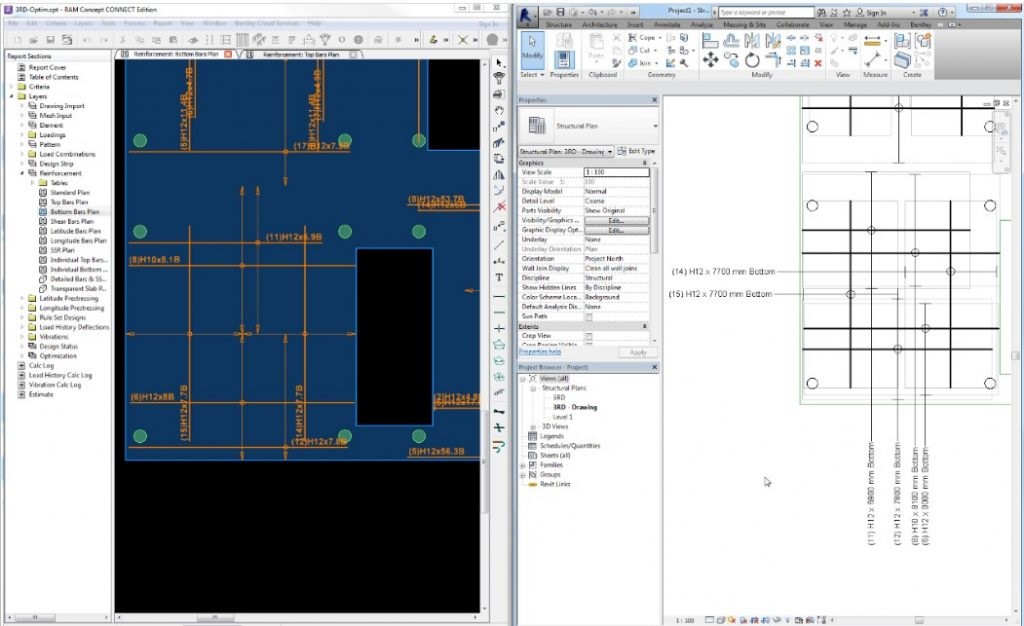Click the Revit keyword search box
The image size is (1024, 626).
click(765, 12)
